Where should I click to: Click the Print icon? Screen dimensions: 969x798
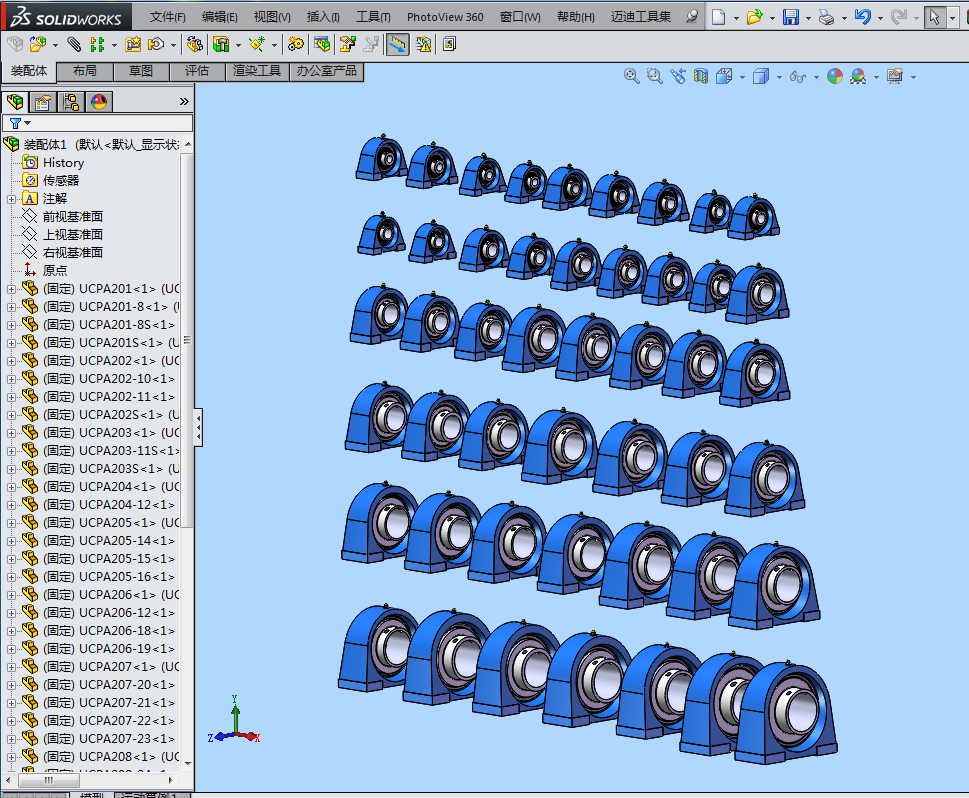826,17
